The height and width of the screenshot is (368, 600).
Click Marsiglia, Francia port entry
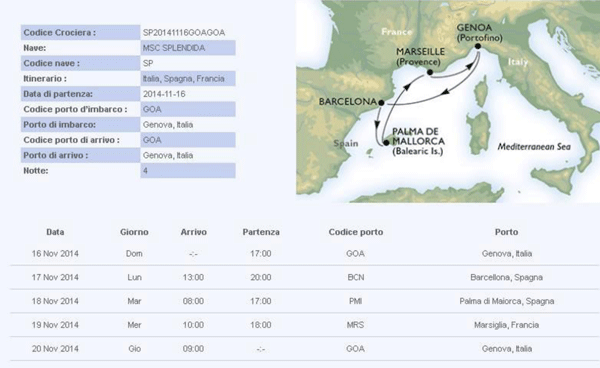507,325
